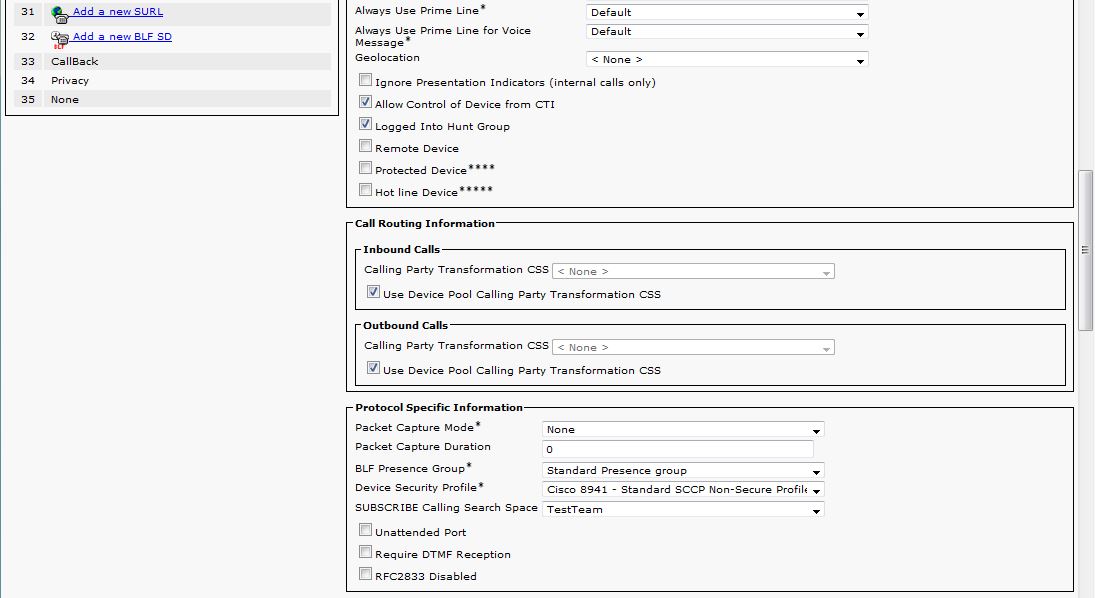The height and width of the screenshot is (598, 1095).
Task: Click the SURL globe phone icon
Action: (60, 14)
